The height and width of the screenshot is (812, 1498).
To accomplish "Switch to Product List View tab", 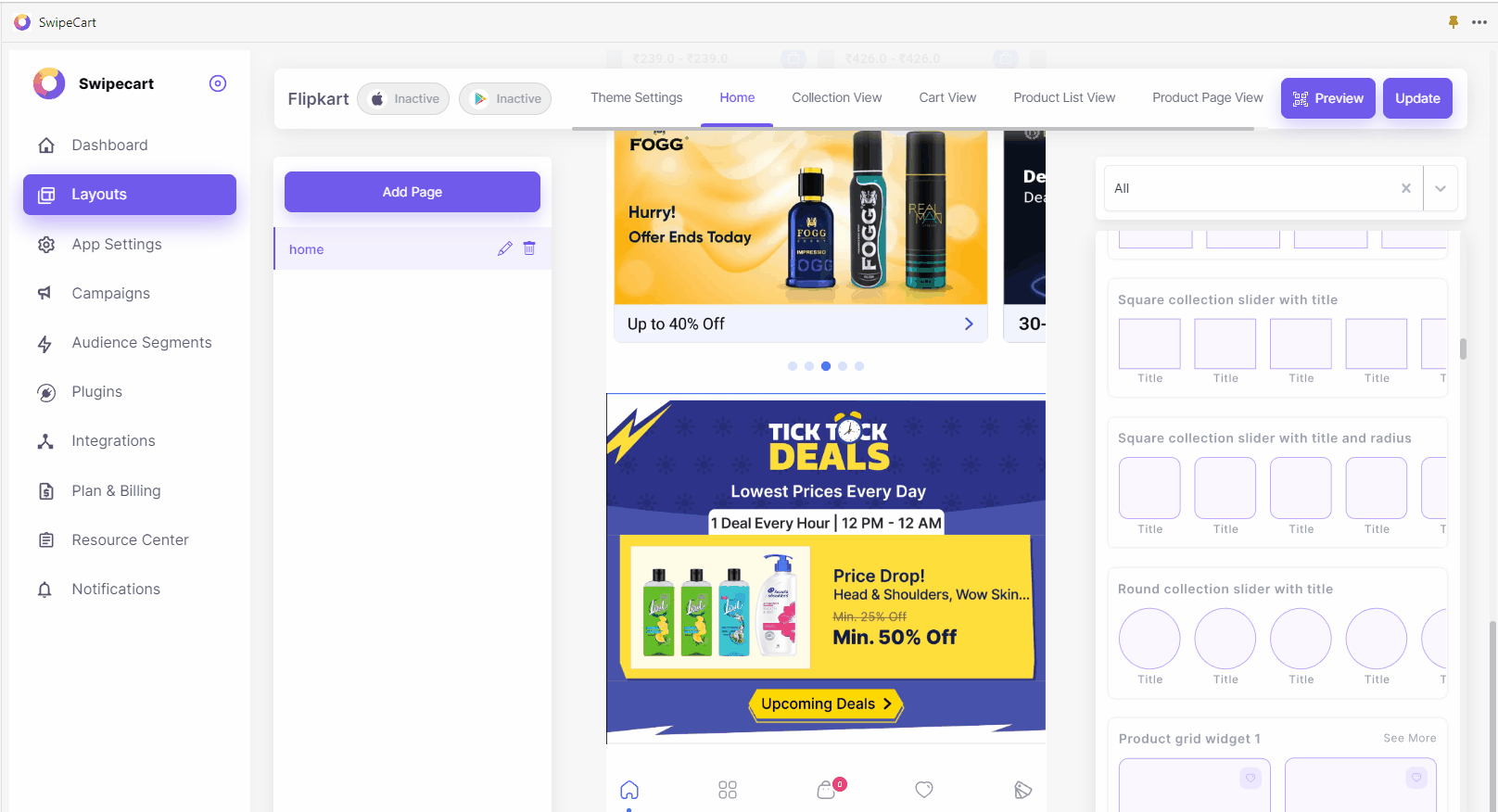I will (x=1064, y=98).
